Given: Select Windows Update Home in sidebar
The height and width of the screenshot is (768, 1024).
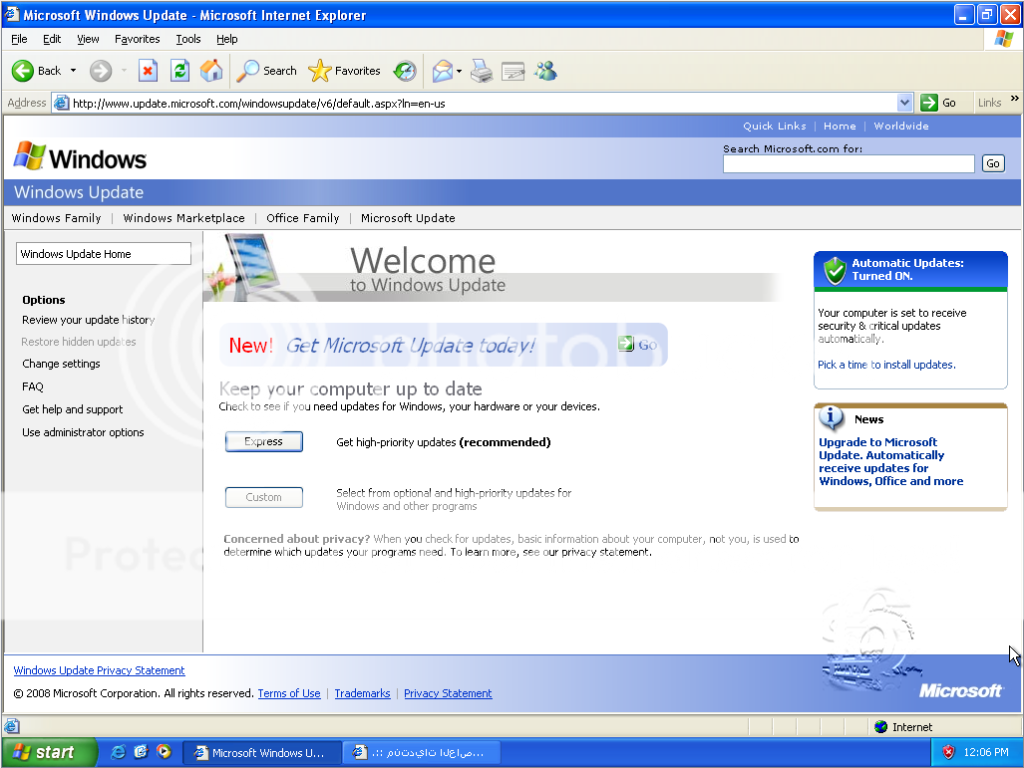Looking at the screenshot, I should pos(104,254).
